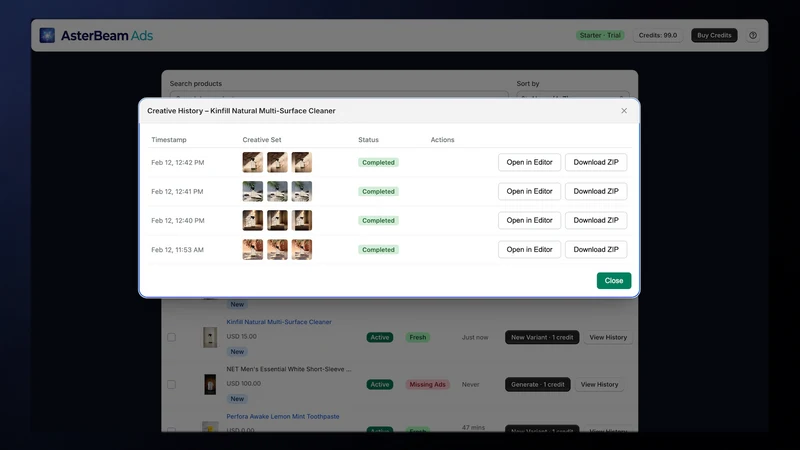Click the Fresh badge on Kinfill cleaner row
The width and height of the screenshot is (800, 450).
tap(417, 337)
